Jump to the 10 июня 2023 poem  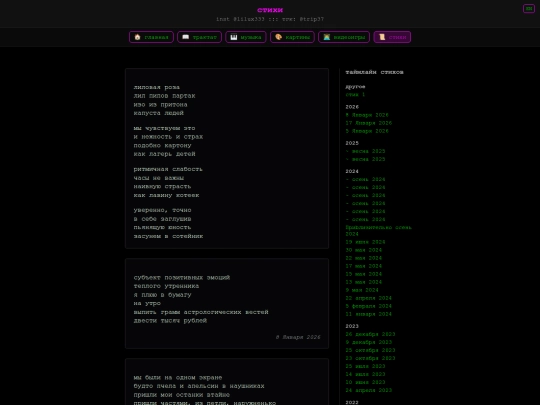365,382
